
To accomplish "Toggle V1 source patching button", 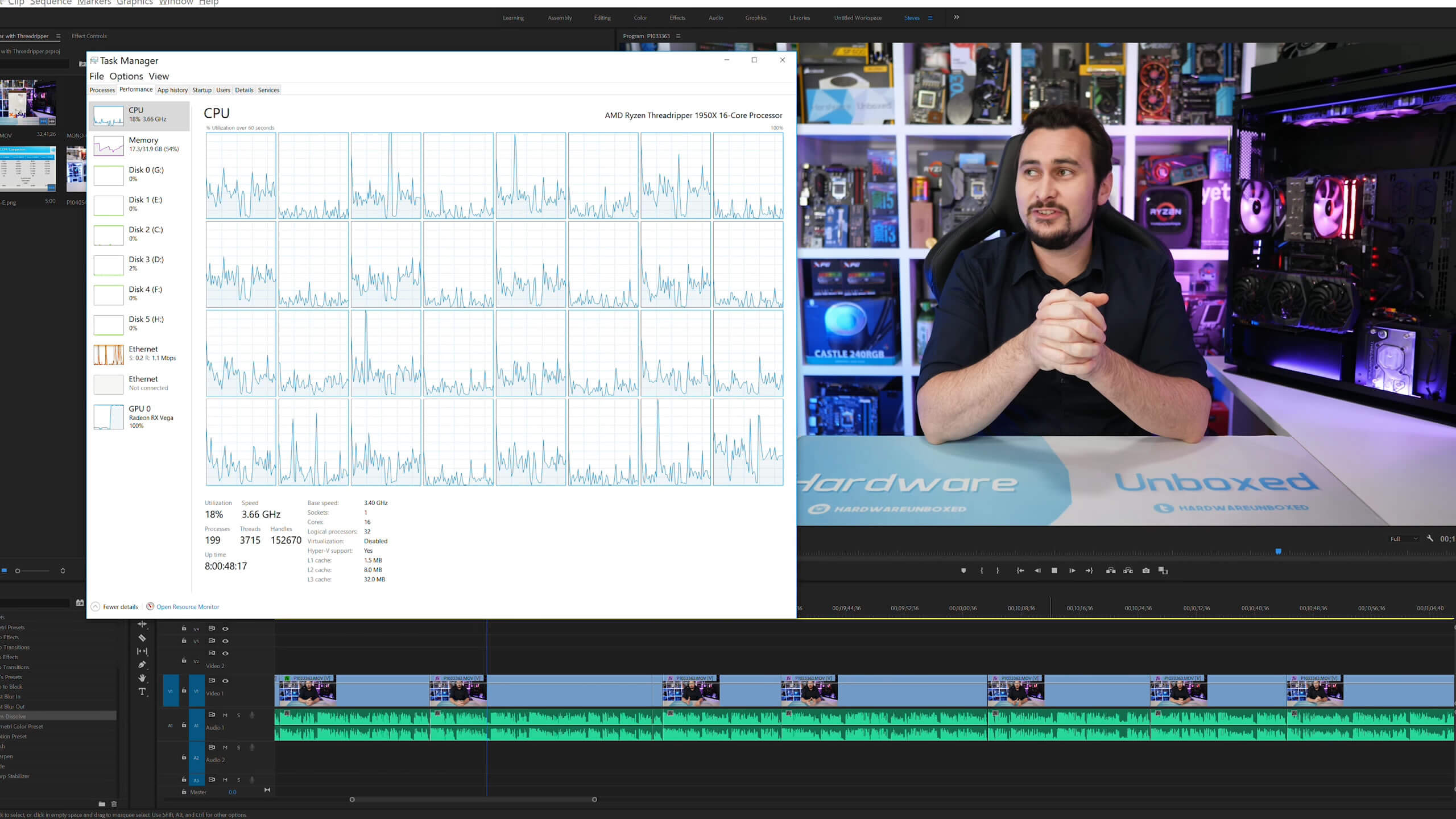I will (171, 691).
